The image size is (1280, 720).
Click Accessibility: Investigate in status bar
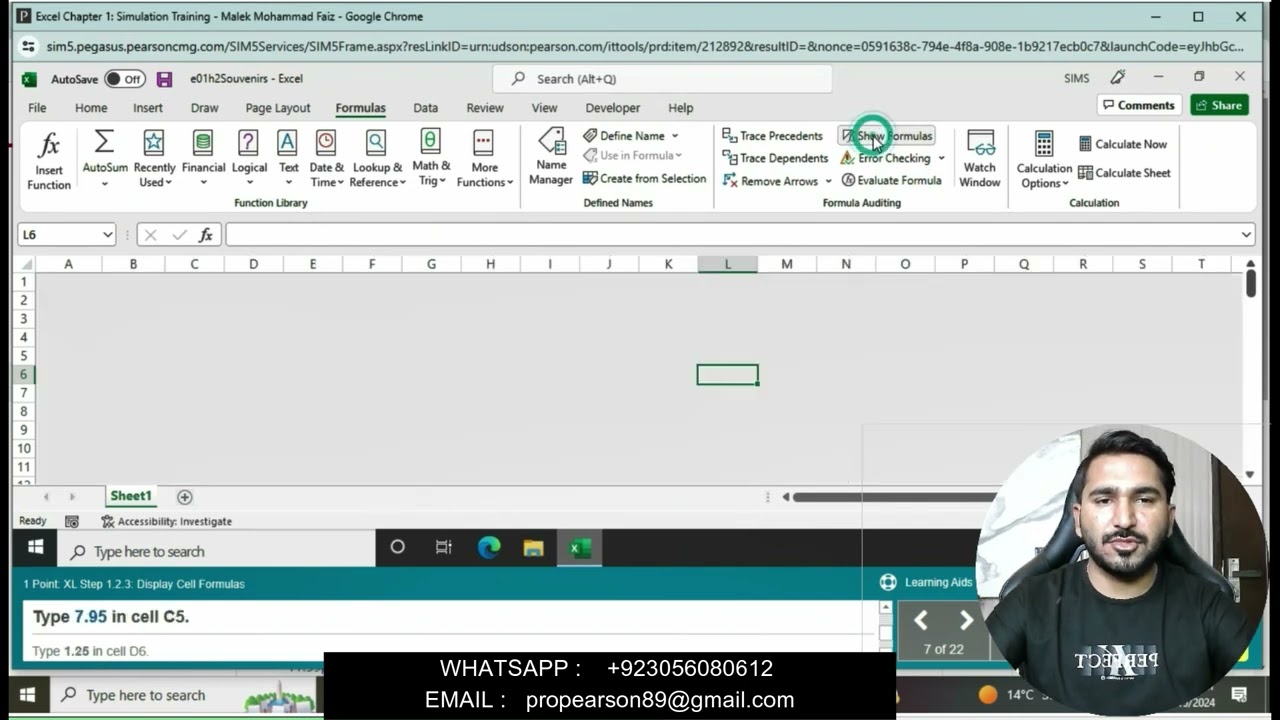pyautogui.click(x=166, y=521)
